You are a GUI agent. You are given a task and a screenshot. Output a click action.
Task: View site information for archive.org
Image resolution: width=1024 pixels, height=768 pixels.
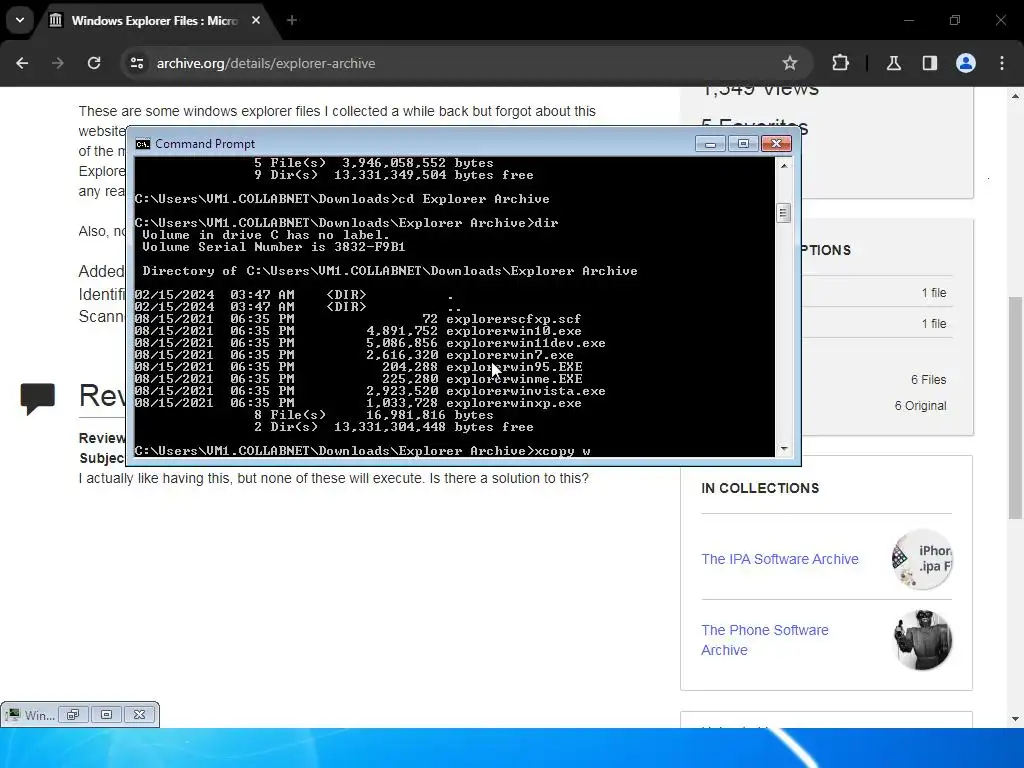click(x=136, y=63)
